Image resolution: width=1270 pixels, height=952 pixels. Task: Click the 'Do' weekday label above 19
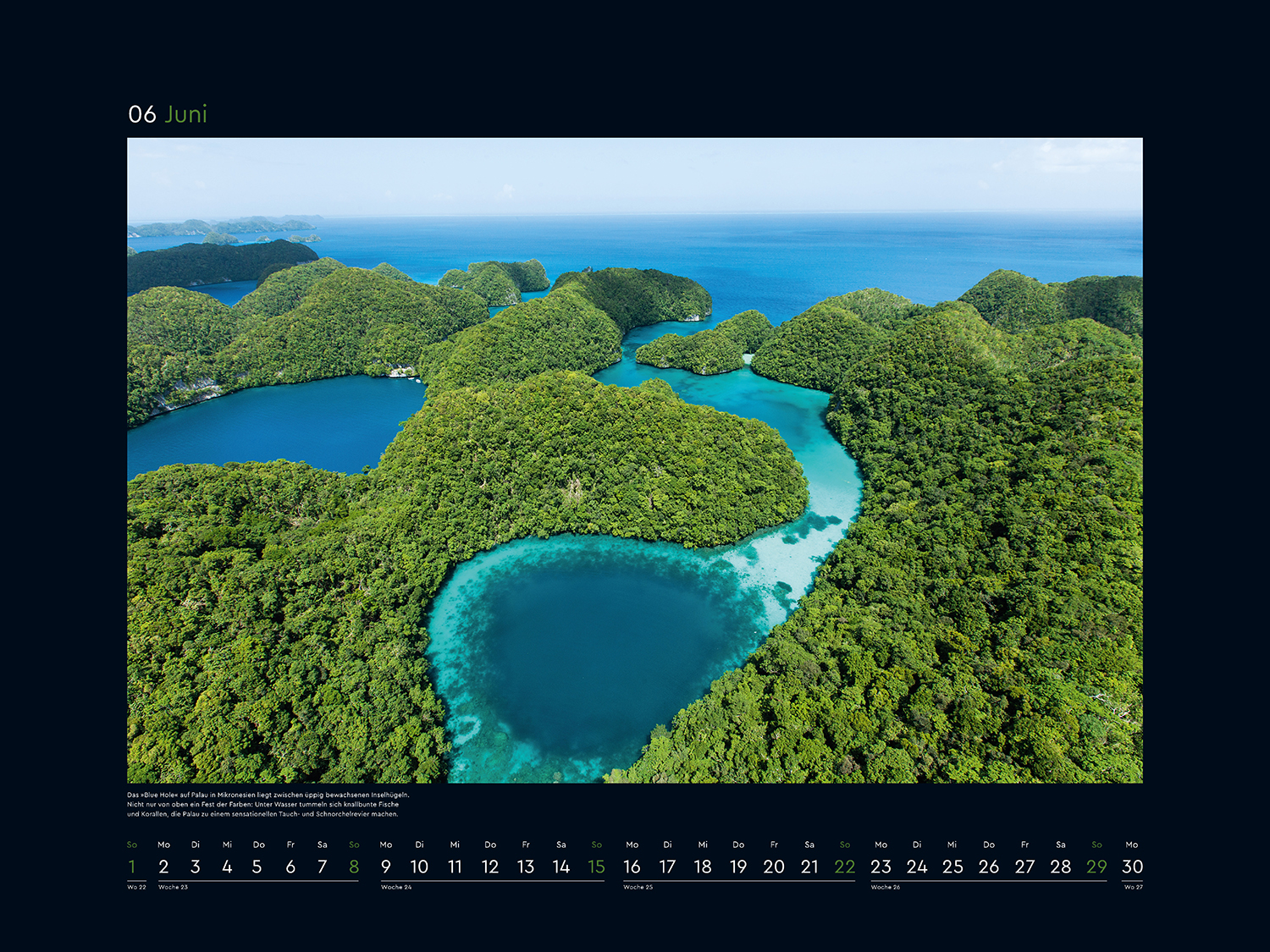coord(738,845)
